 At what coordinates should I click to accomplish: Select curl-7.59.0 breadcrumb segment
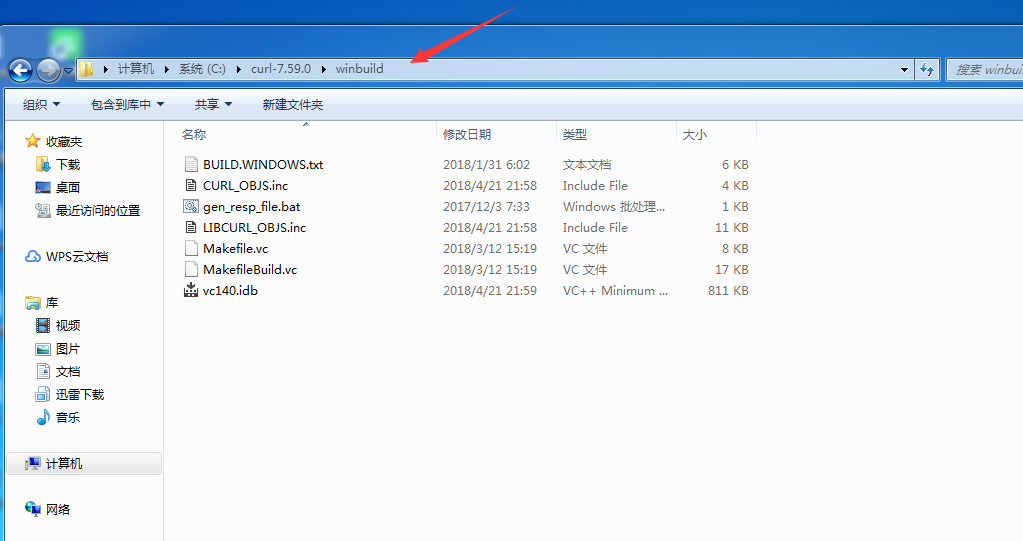click(x=281, y=69)
